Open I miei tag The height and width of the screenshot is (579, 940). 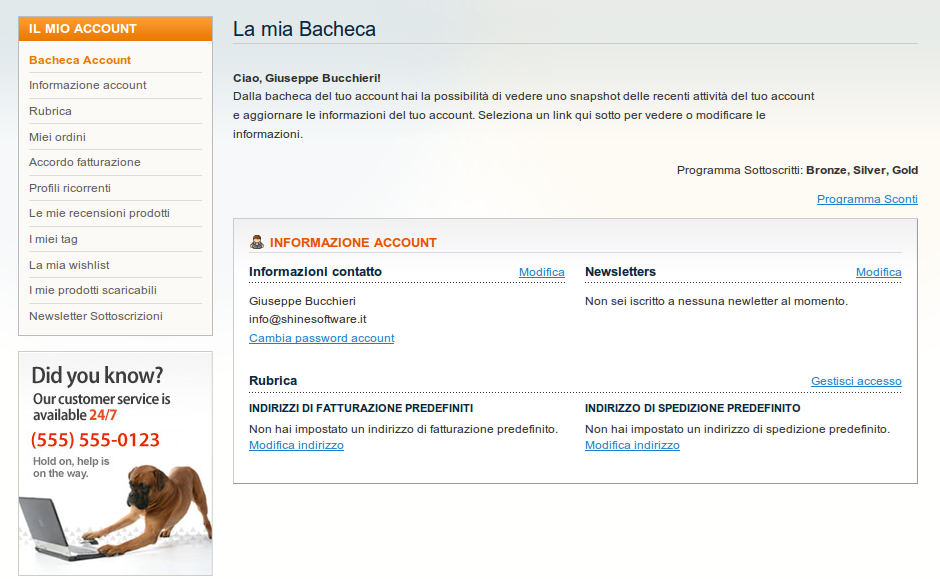(53, 239)
